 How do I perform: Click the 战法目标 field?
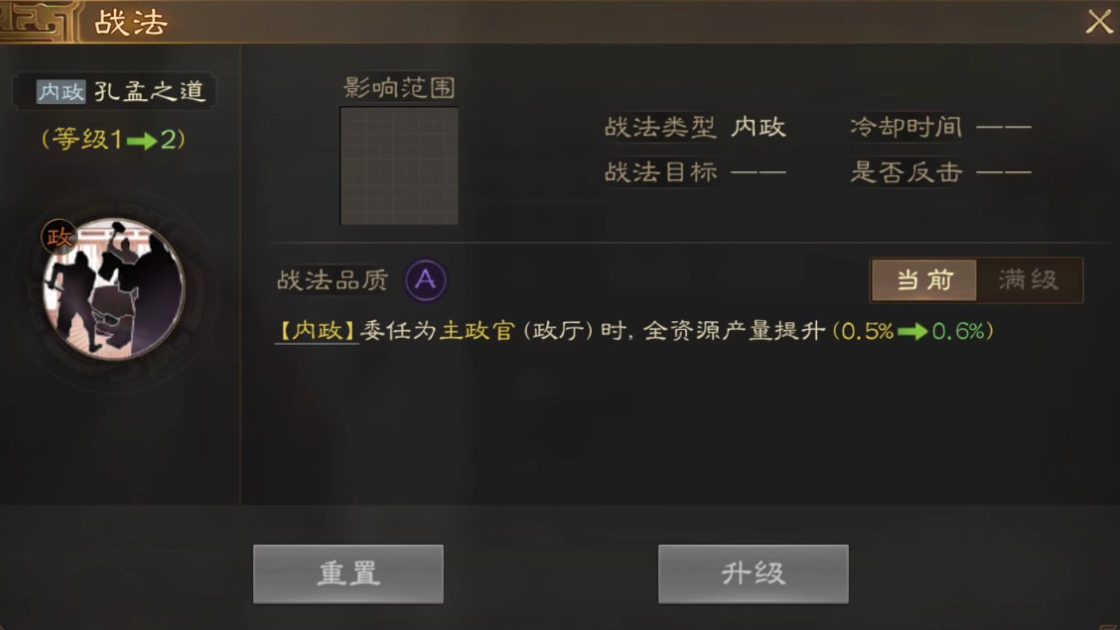(x=695, y=172)
